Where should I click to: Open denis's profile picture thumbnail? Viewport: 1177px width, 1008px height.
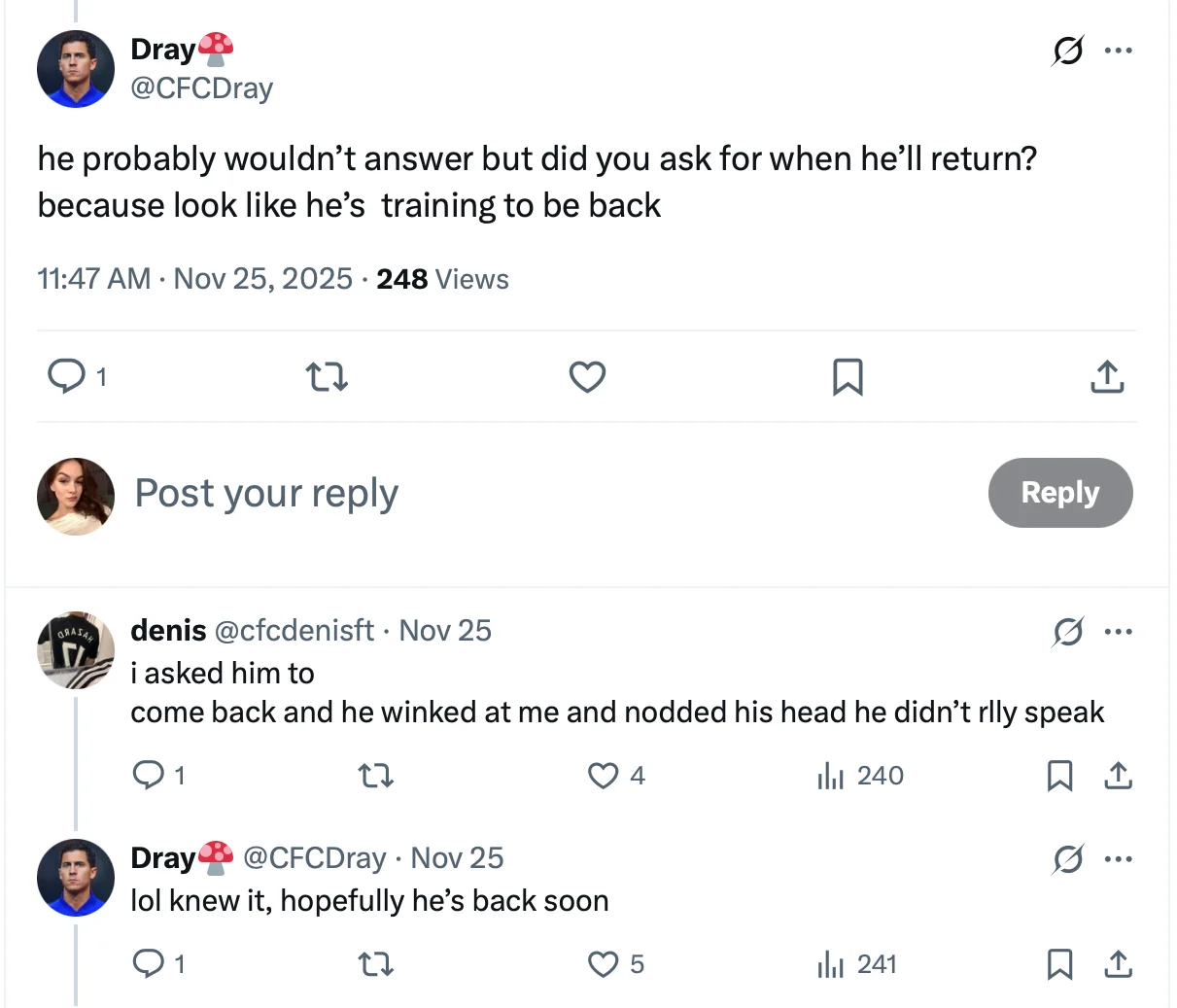(x=76, y=649)
